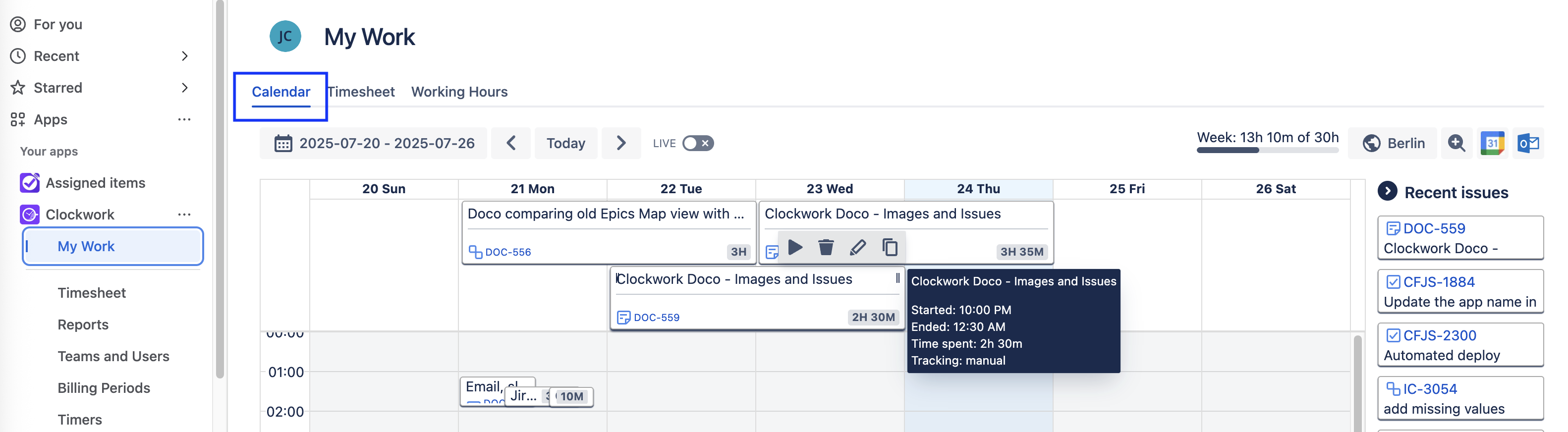Viewport: 1568px width, 432px height.
Task: Click the weekly hours progress bar
Action: pyautogui.click(x=1267, y=150)
